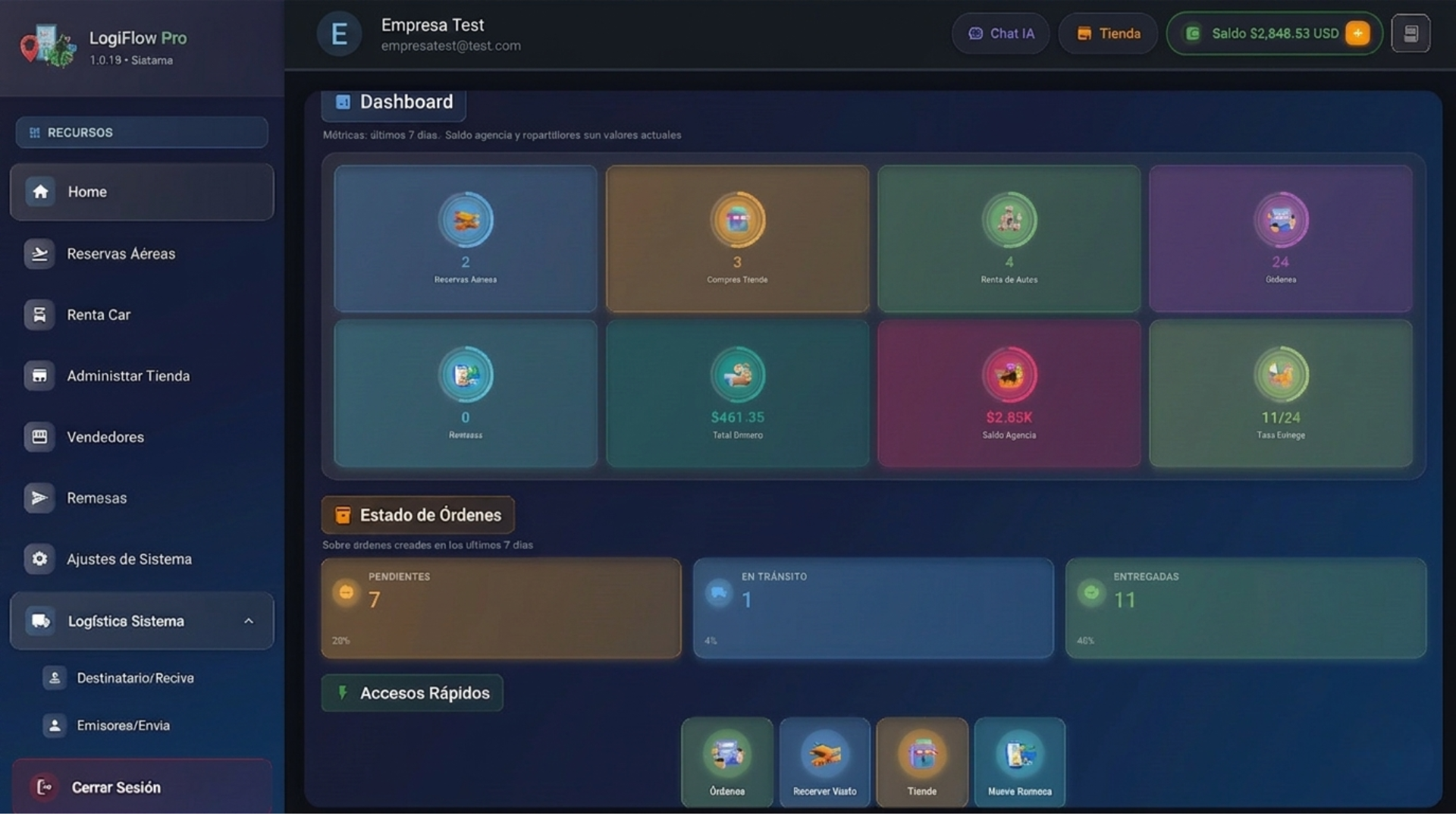
Task: Expand the RECURSOS section header
Action: click(x=142, y=133)
